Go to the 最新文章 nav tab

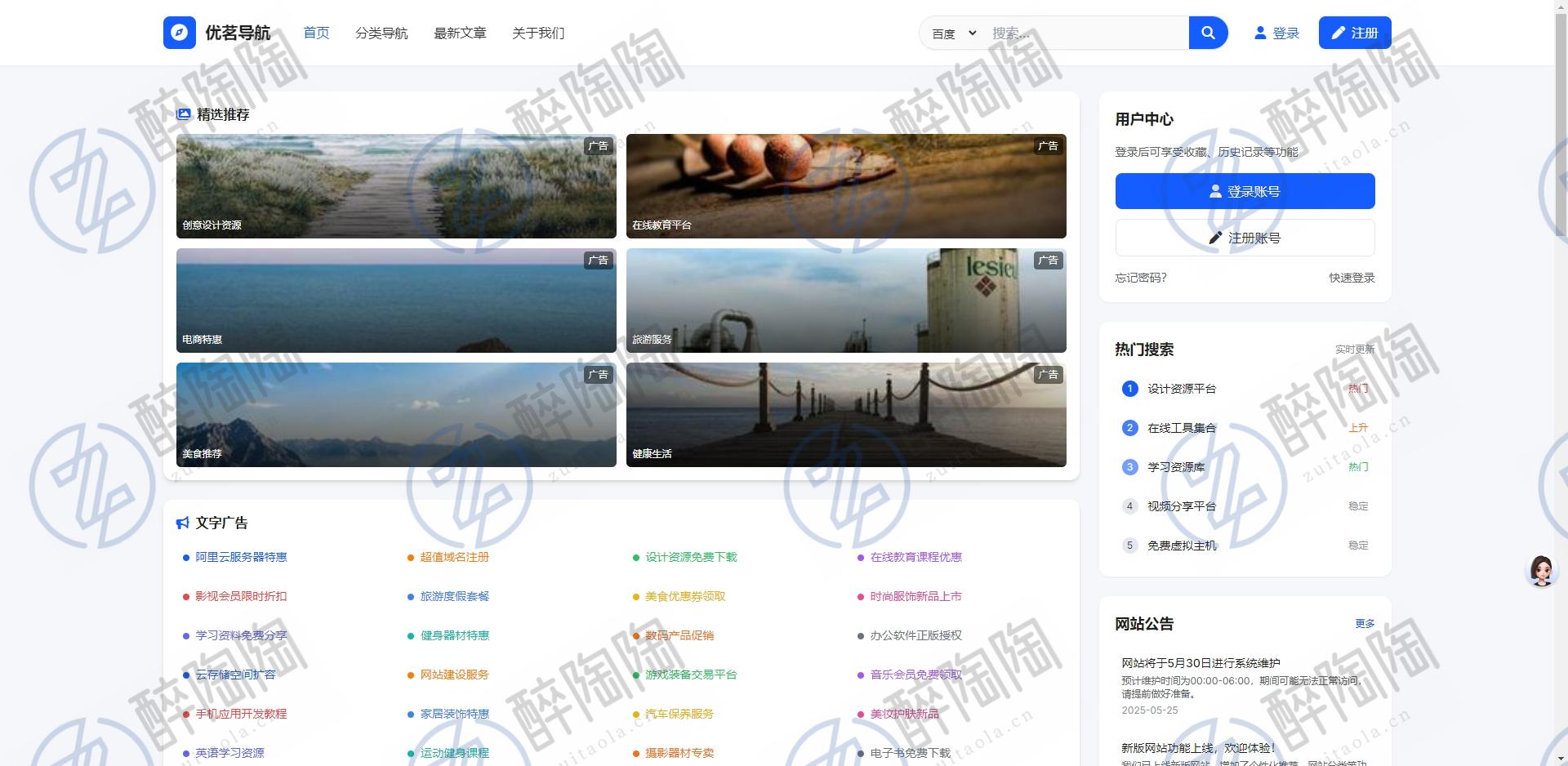[460, 33]
